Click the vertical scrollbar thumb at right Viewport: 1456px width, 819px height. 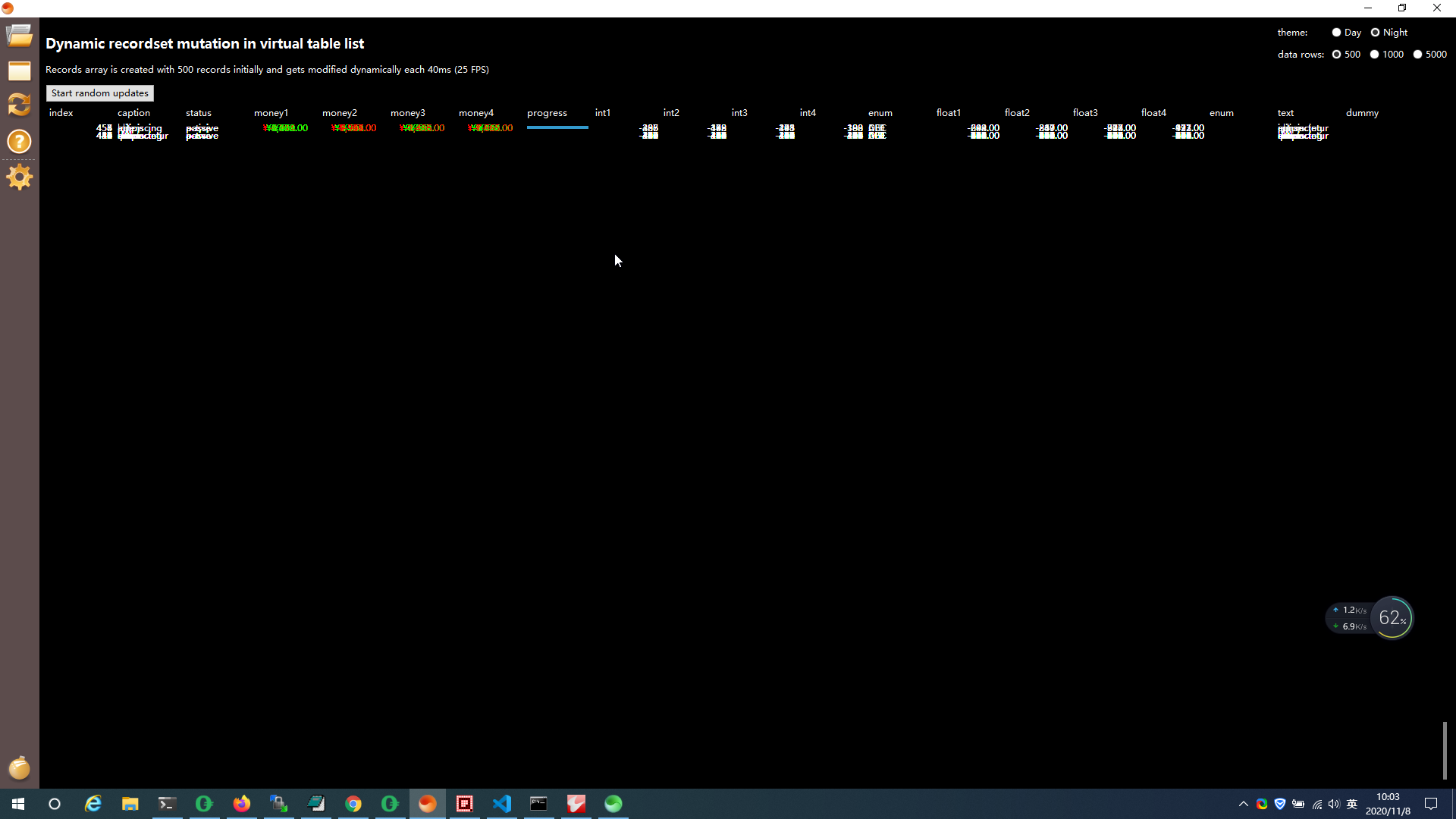point(1445,749)
